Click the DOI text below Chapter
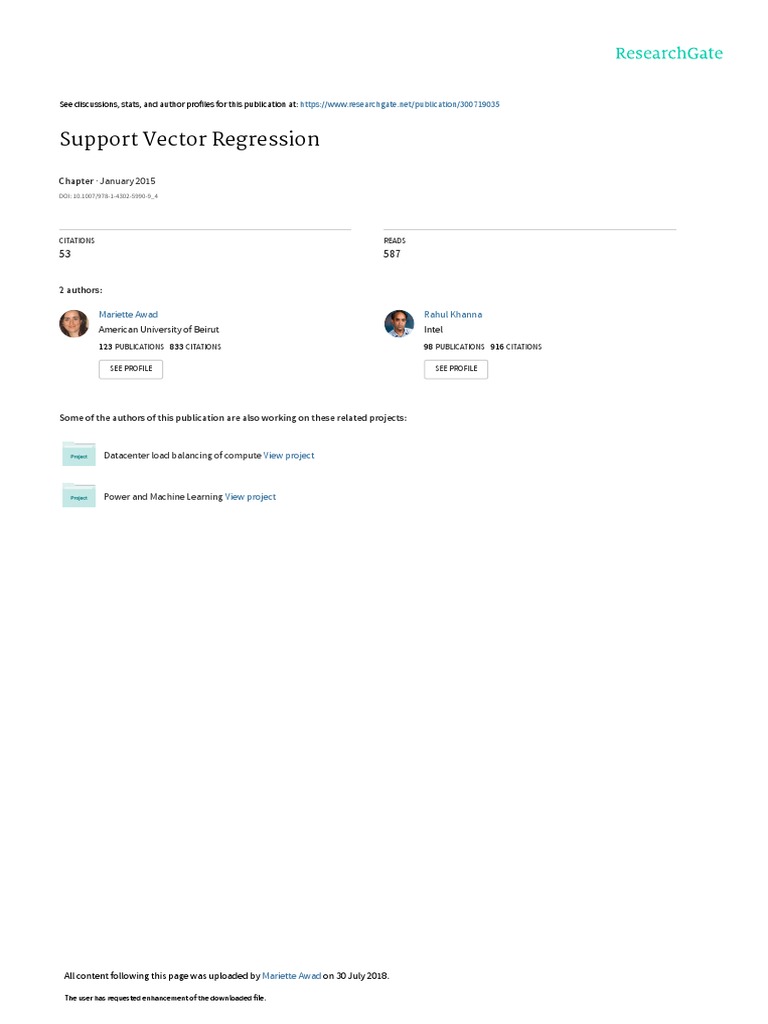This screenshot has height=1024, width=768. [x=109, y=196]
